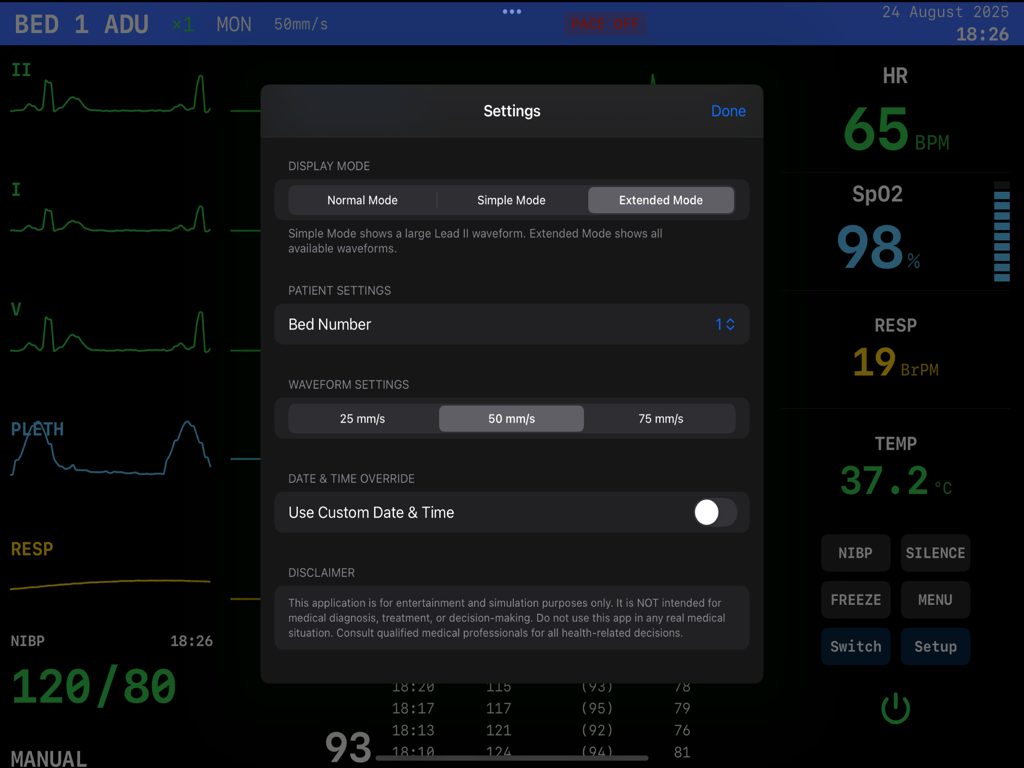Click the MANUAL NIBP mode label
Image resolution: width=1024 pixels, height=768 pixels.
point(47,758)
